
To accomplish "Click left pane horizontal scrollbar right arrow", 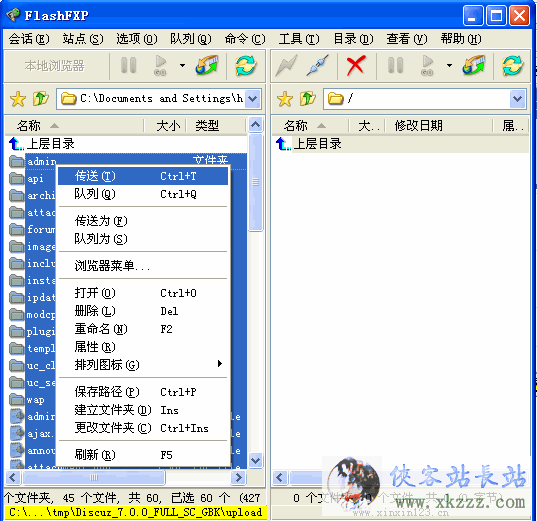I will tap(239, 477).
